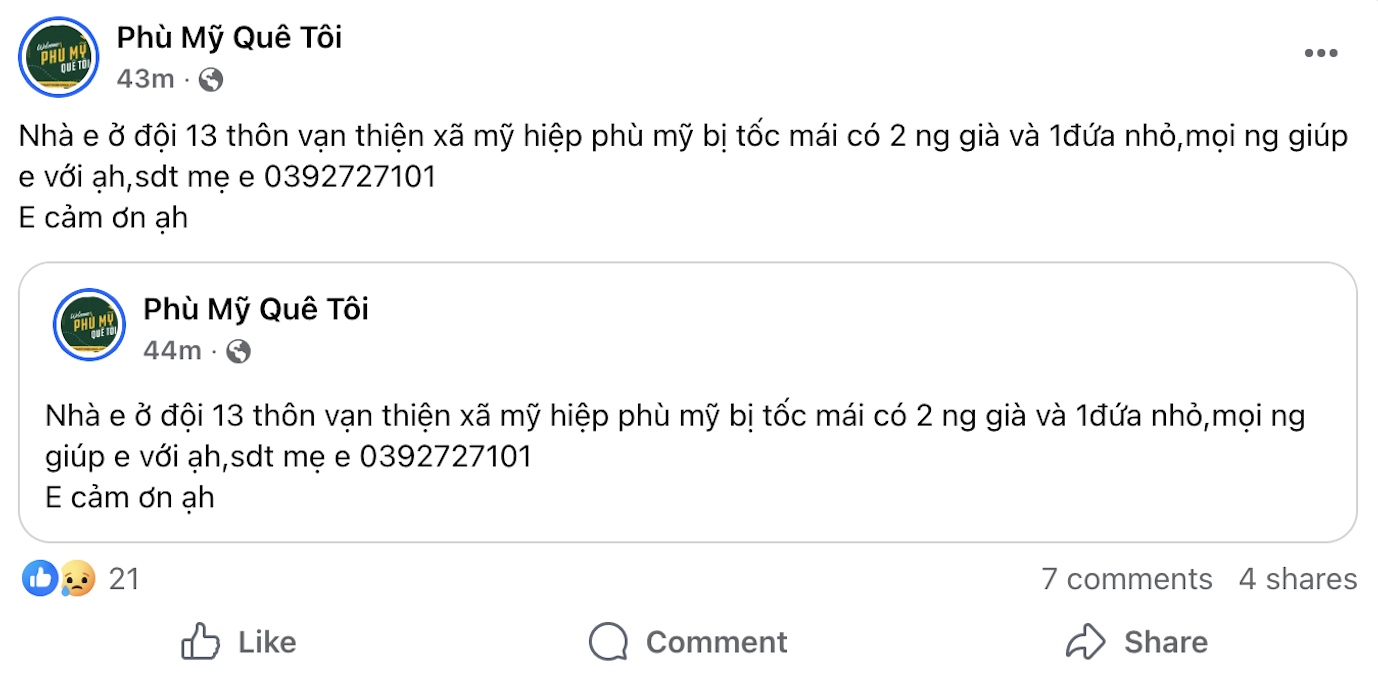Click the Phù Mỹ Quê Tôi page name

(x=228, y=38)
